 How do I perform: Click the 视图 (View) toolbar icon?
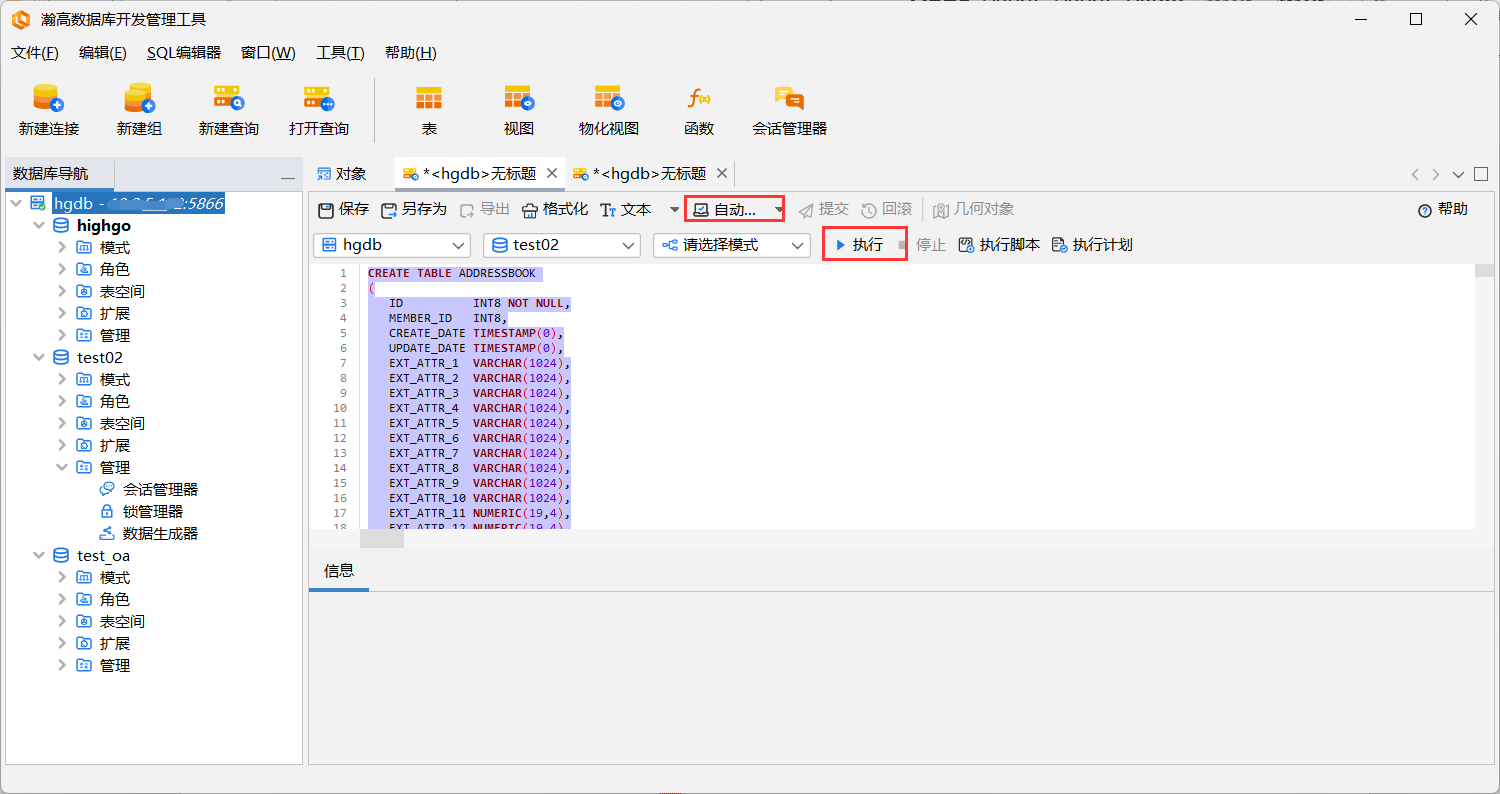pos(518,99)
